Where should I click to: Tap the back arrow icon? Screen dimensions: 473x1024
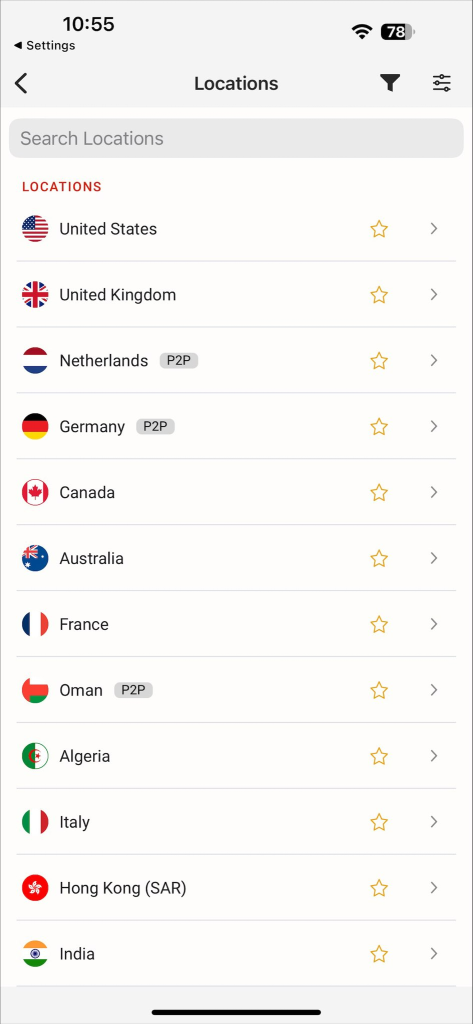22,84
